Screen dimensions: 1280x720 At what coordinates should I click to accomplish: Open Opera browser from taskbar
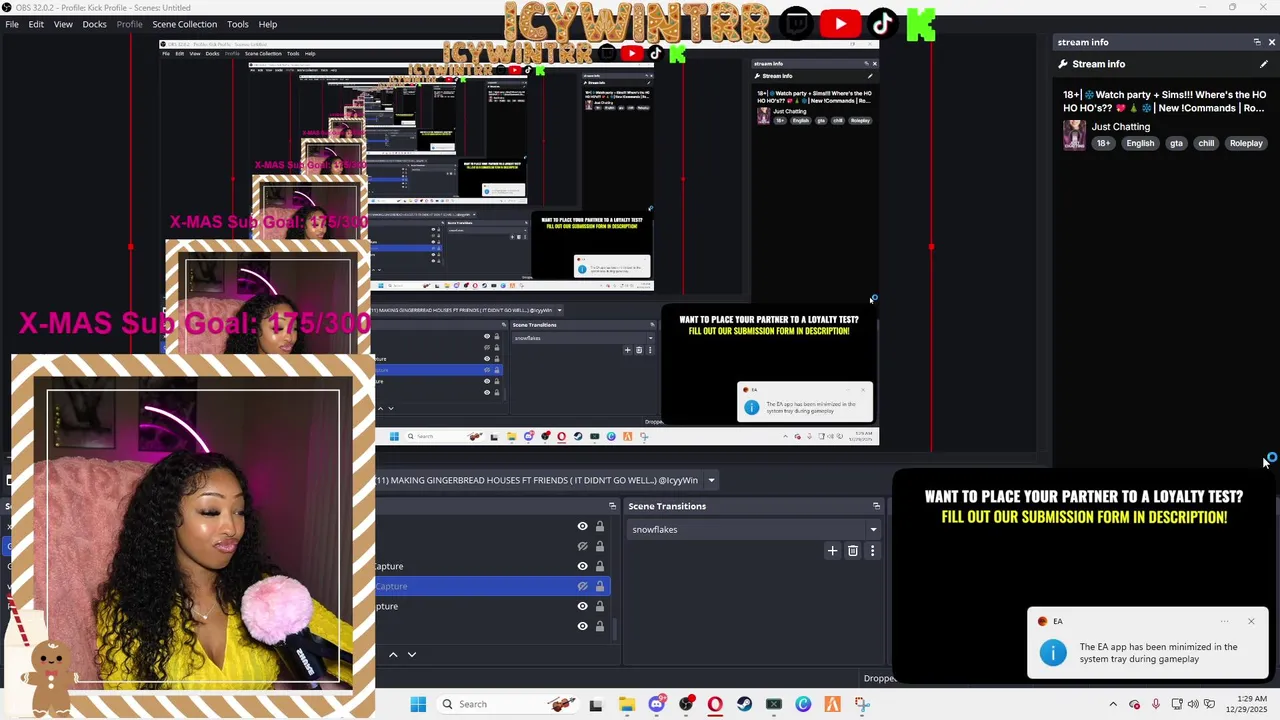pos(715,704)
